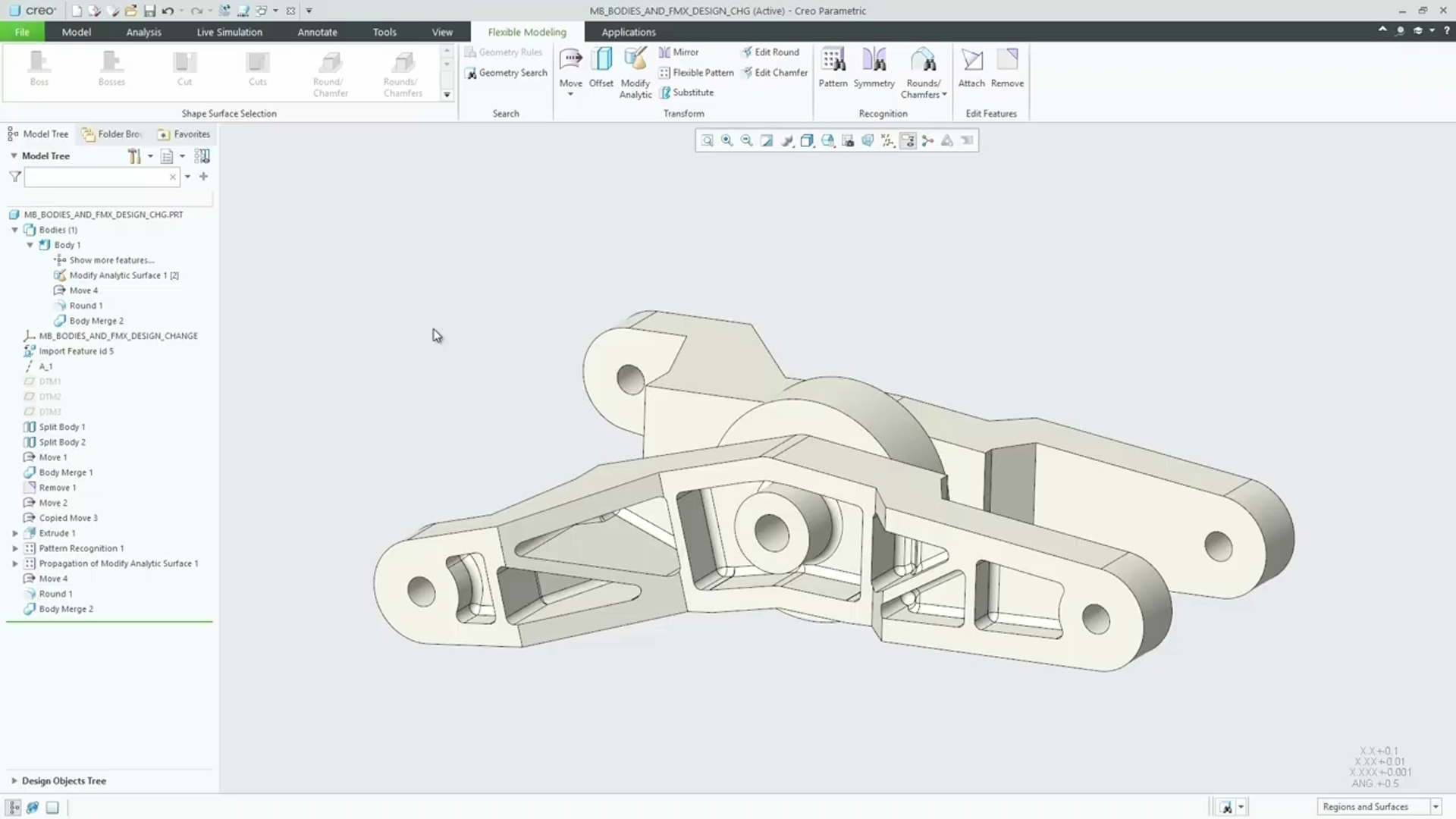The width and height of the screenshot is (1456, 819).
Task: Click the Substitute command
Action: [x=686, y=93]
